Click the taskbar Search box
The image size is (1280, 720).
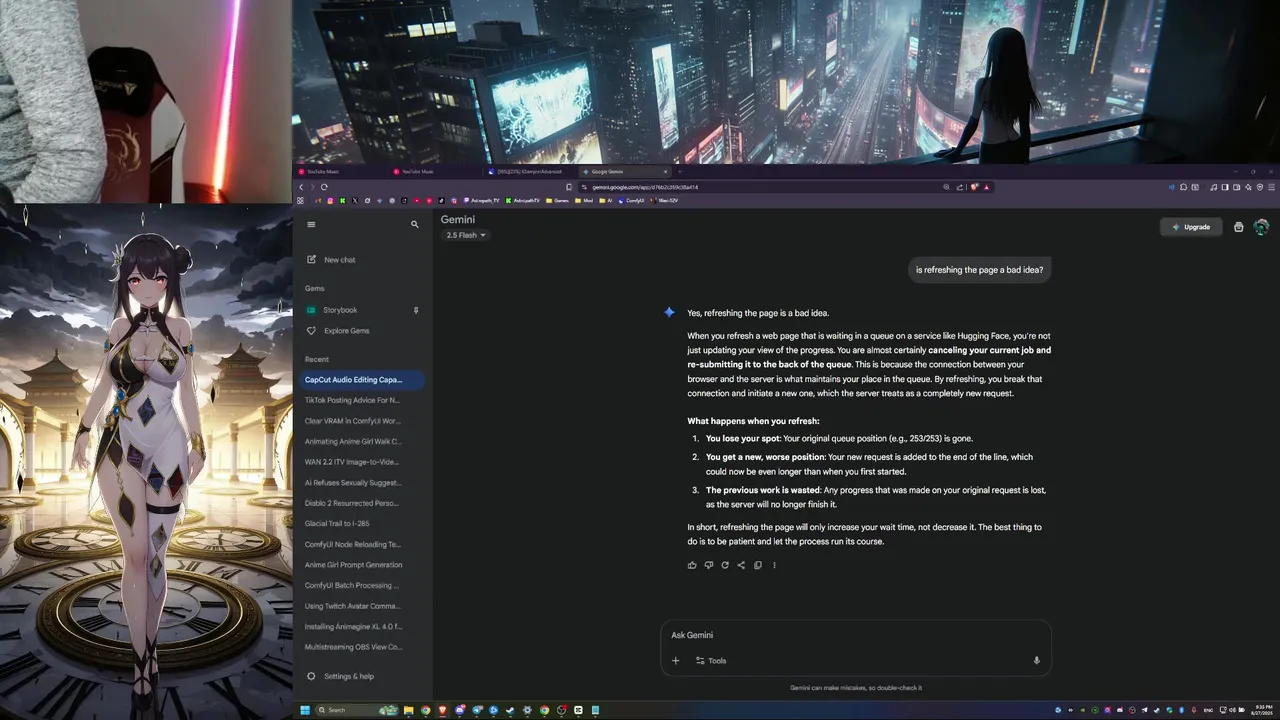[357, 710]
